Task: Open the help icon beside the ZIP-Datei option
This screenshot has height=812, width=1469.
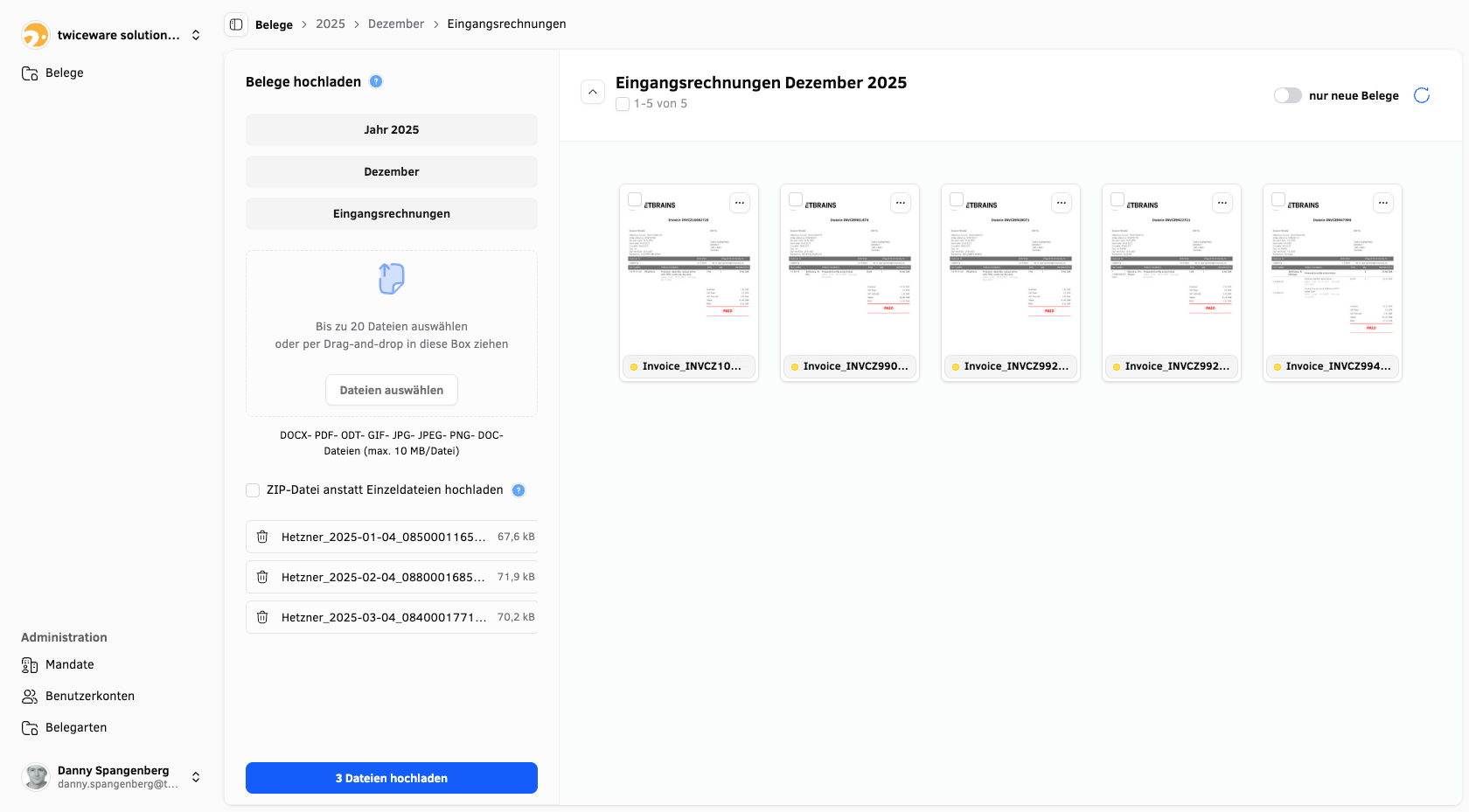Action: click(x=518, y=489)
